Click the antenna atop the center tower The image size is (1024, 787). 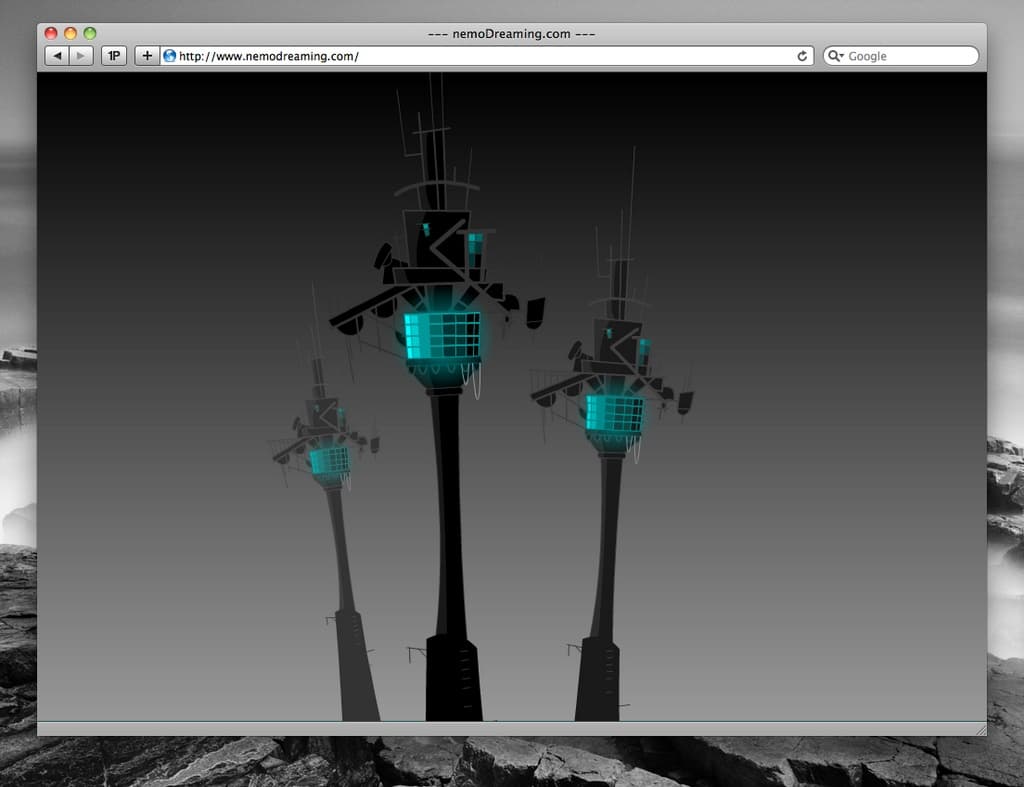(x=434, y=130)
